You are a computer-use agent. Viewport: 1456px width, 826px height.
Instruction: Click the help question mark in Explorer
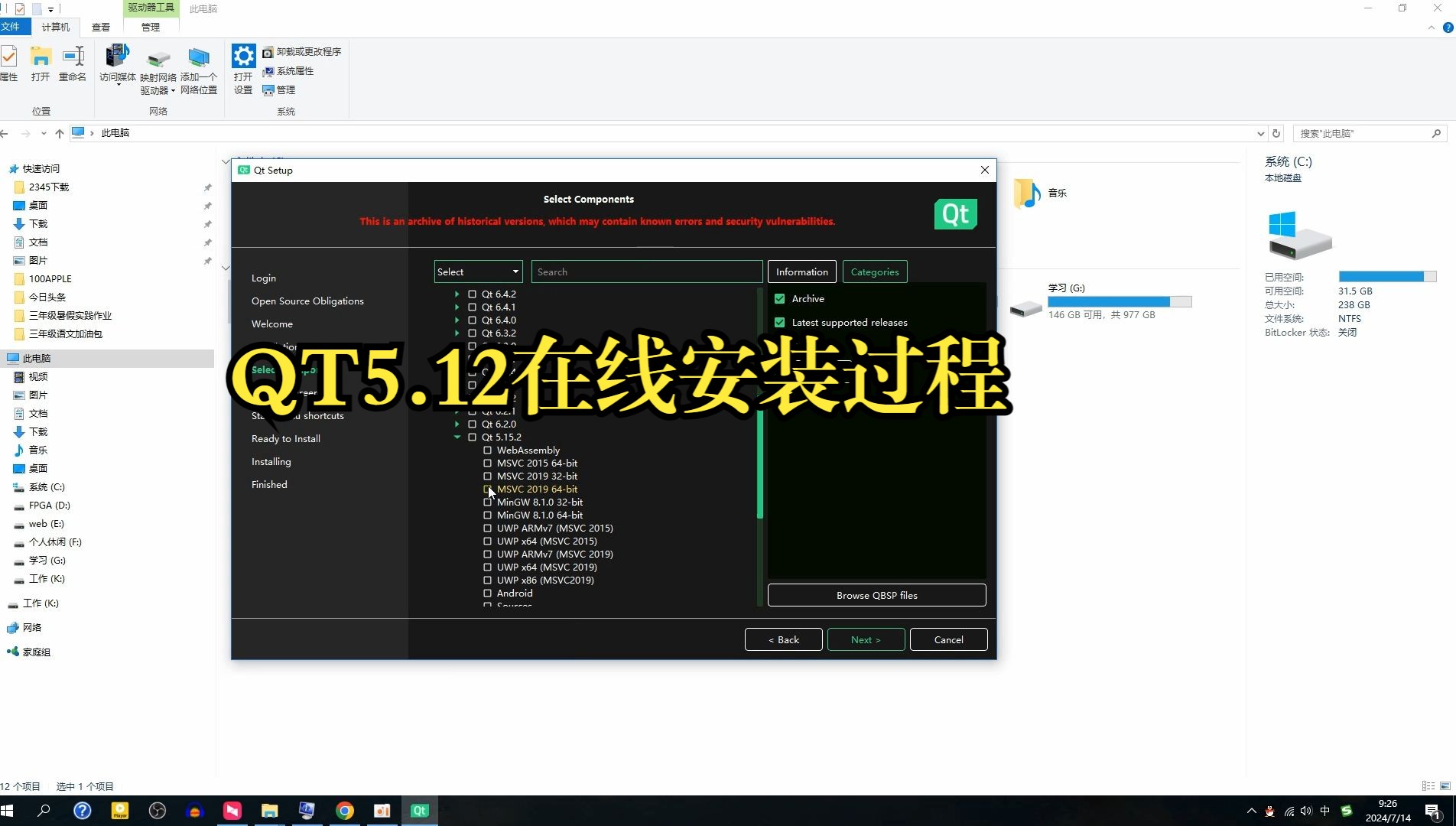[x=1448, y=28]
